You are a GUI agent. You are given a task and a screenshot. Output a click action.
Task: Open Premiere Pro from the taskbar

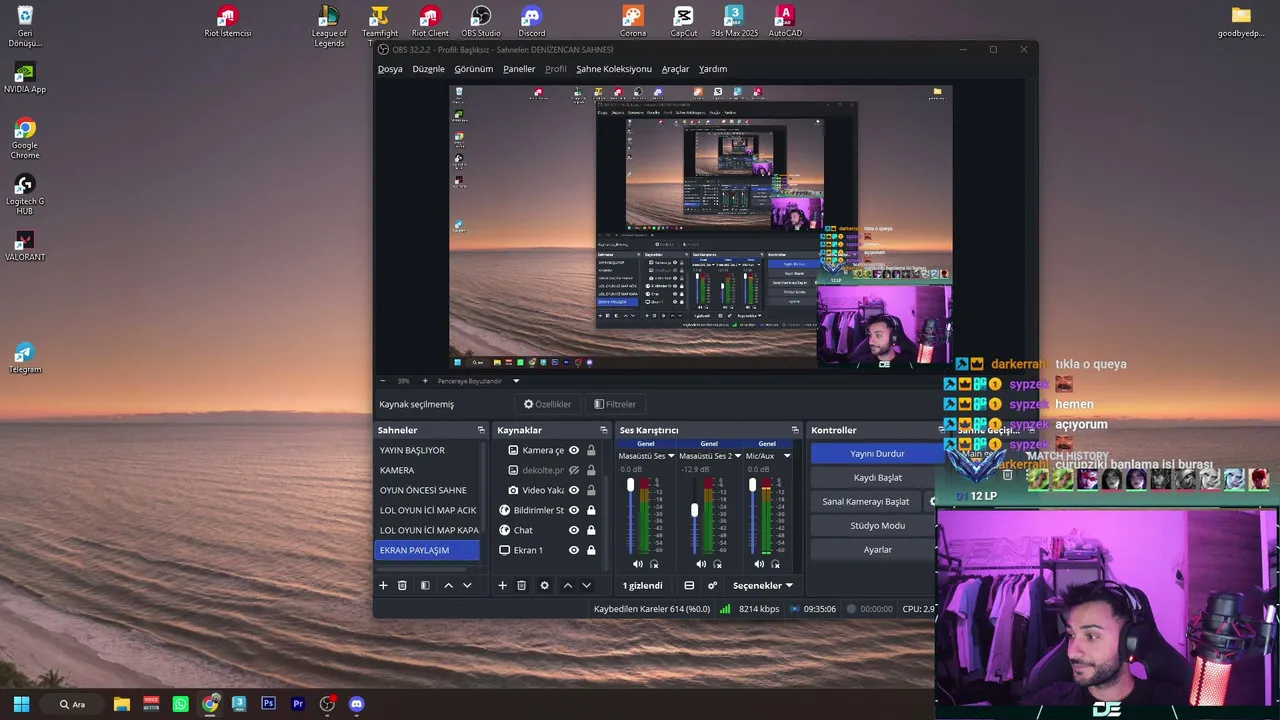click(x=297, y=704)
